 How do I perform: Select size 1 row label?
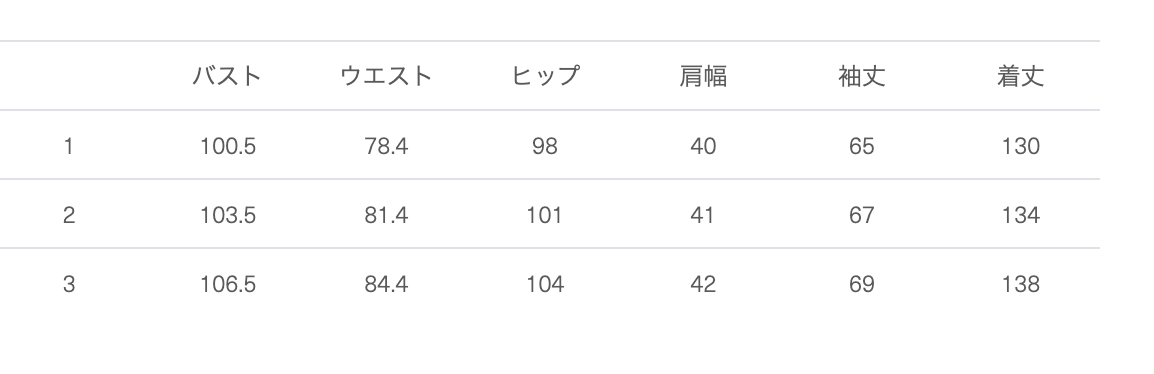(x=68, y=147)
